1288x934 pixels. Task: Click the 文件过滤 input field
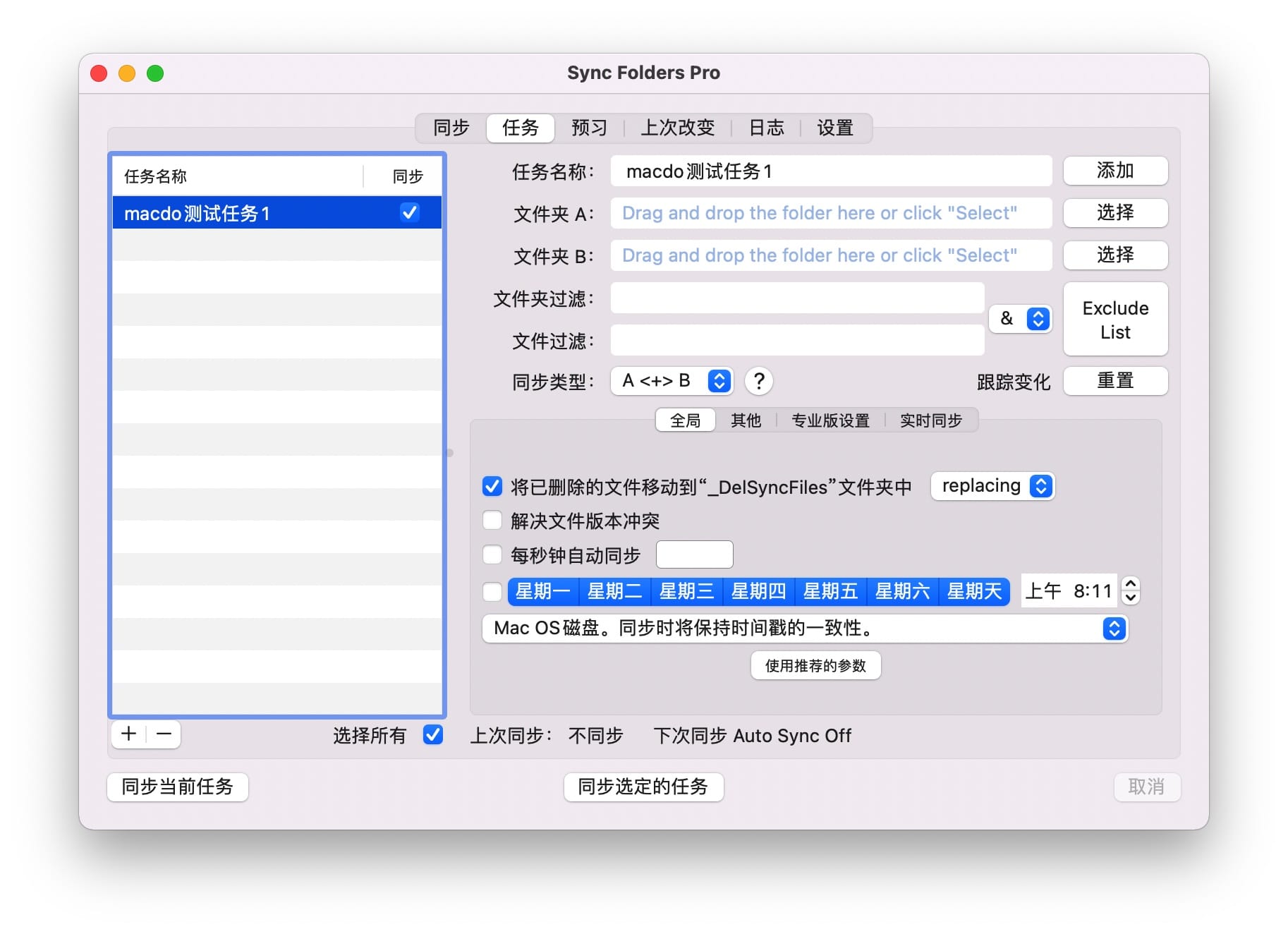click(797, 340)
